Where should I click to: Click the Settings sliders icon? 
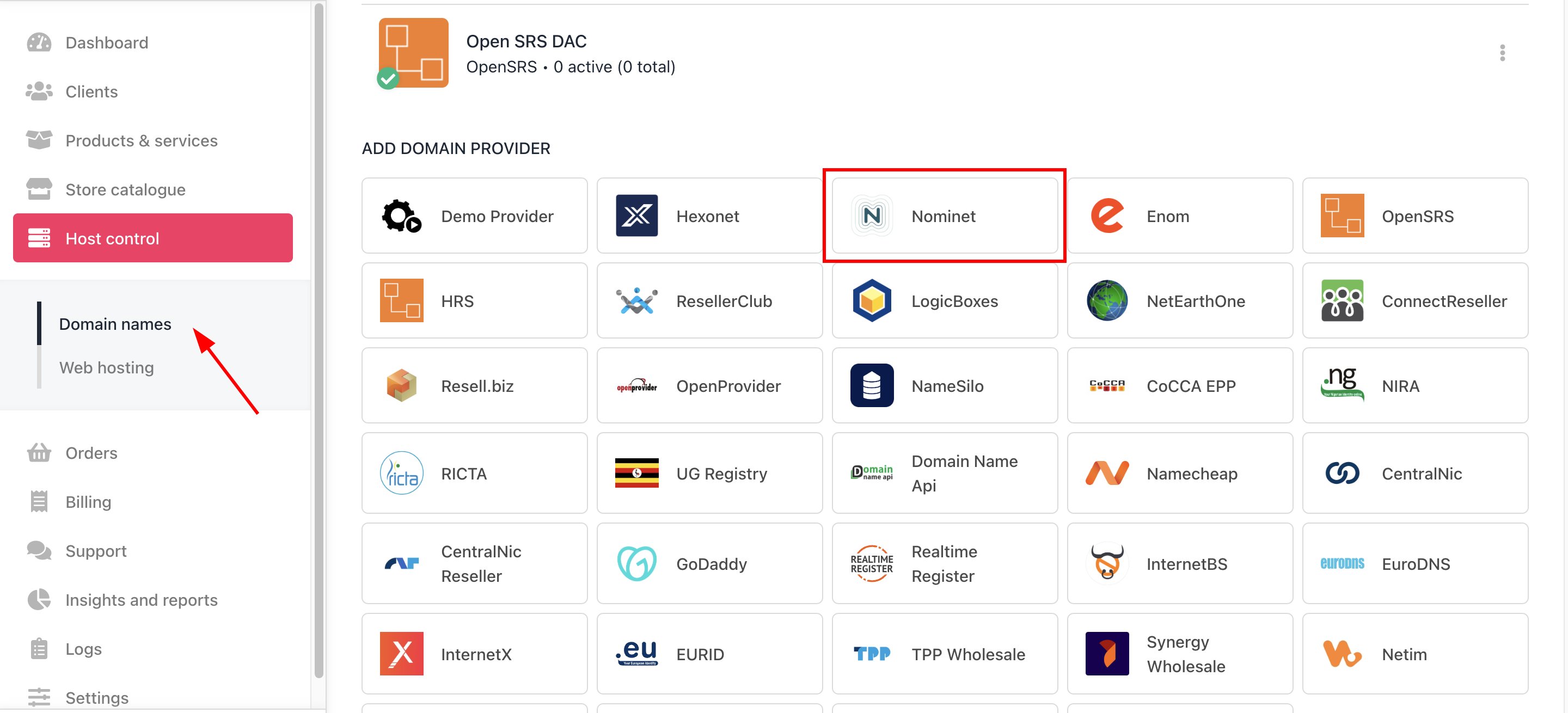click(39, 697)
